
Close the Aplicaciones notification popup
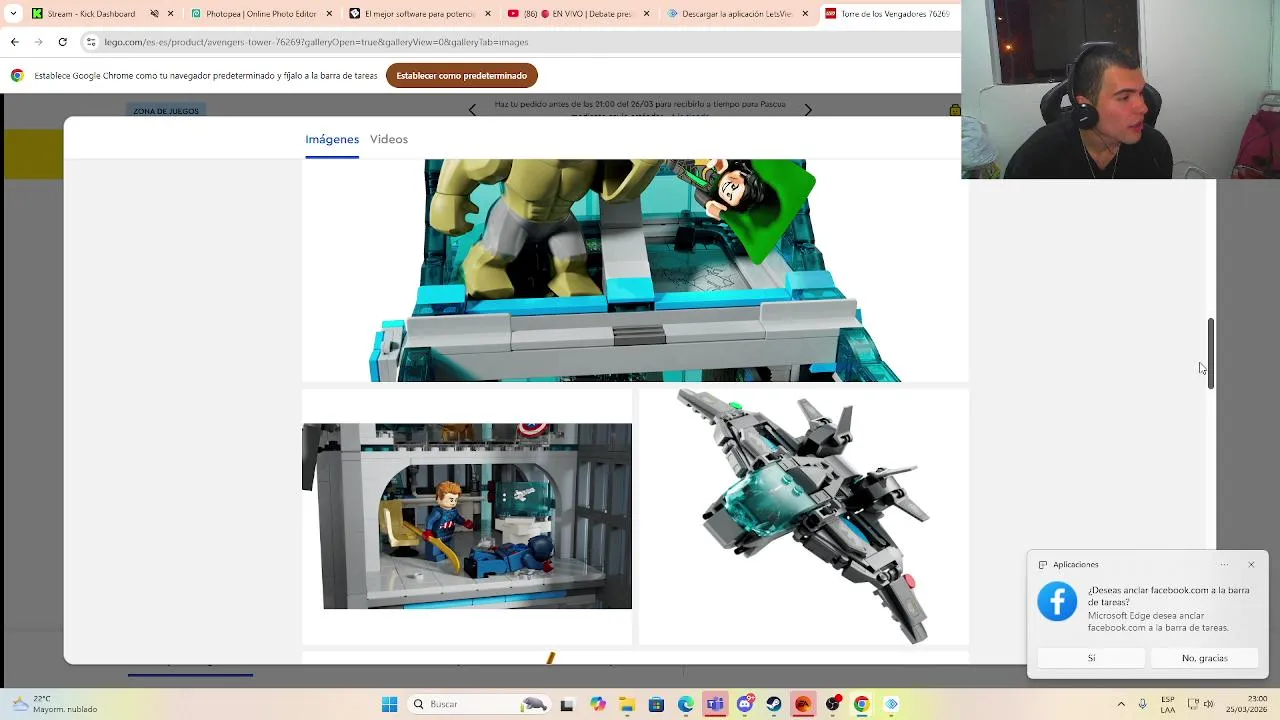pos(1251,565)
